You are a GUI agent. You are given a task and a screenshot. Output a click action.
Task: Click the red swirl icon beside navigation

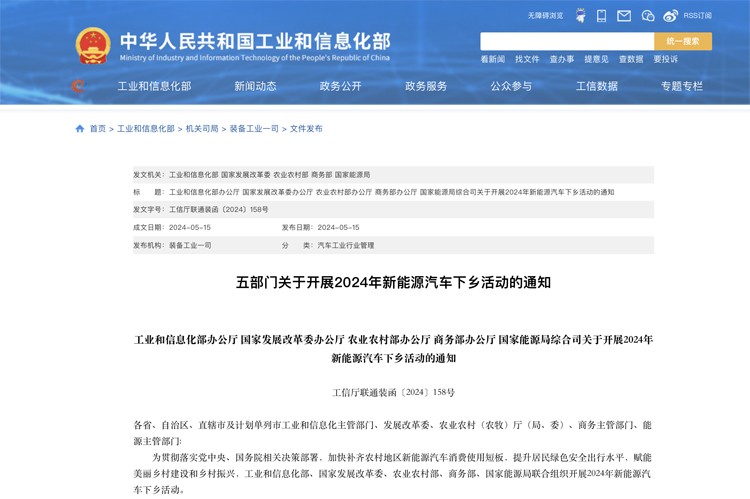(x=78, y=86)
